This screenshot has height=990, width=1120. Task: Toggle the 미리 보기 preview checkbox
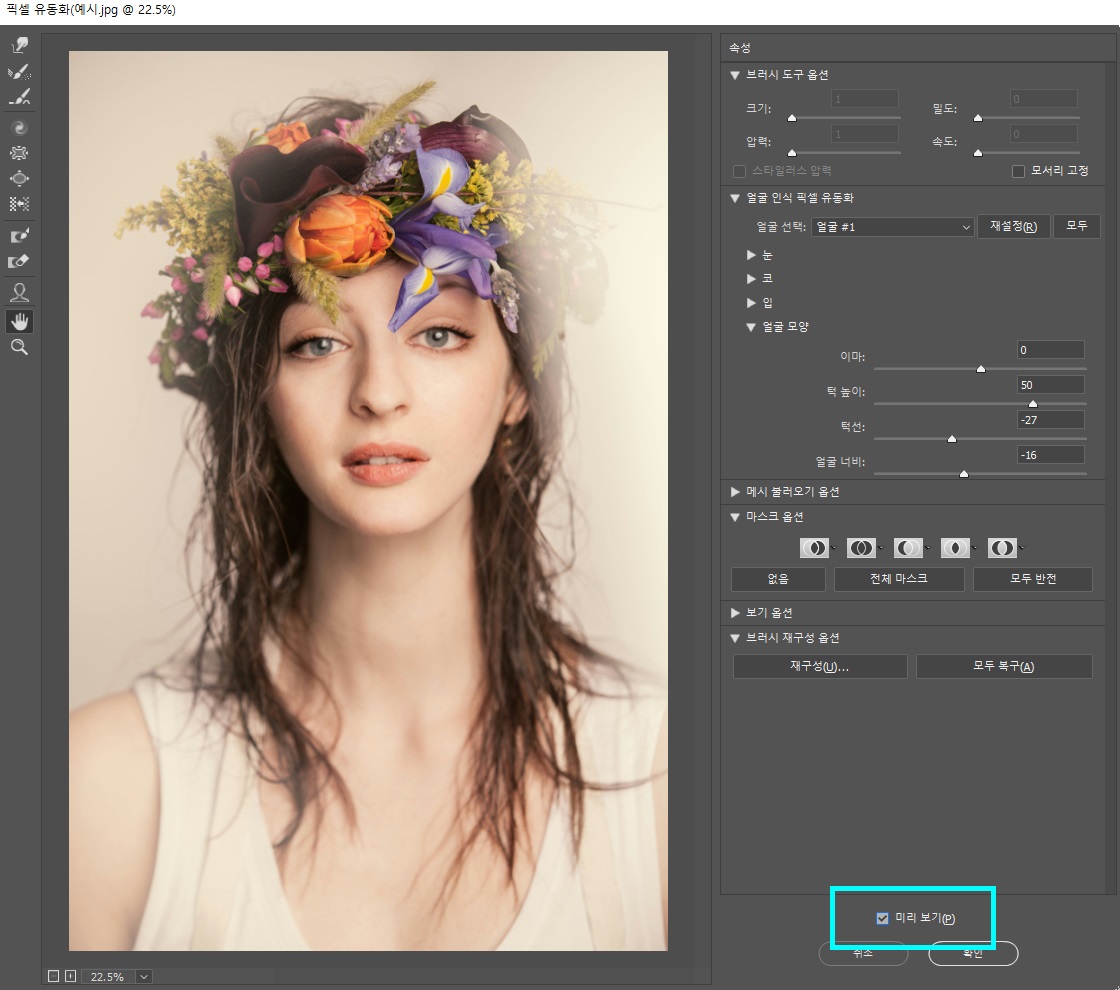(882, 919)
